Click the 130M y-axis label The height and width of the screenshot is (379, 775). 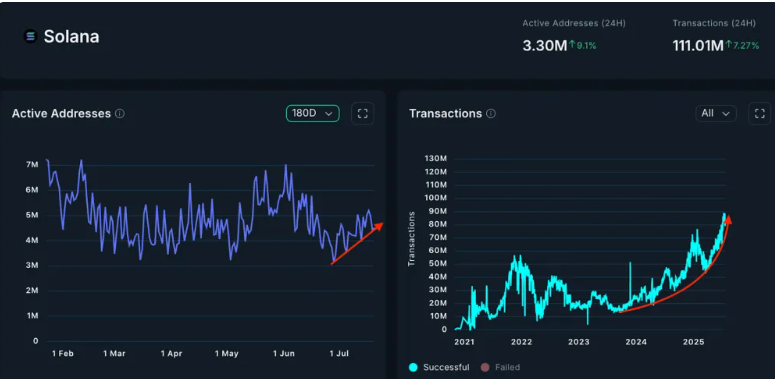(x=435, y=158)
